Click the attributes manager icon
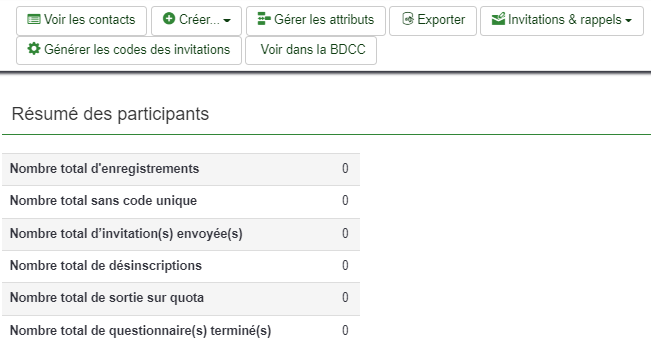The height and width of the screenshot is (364, 651). pos(264,19)
